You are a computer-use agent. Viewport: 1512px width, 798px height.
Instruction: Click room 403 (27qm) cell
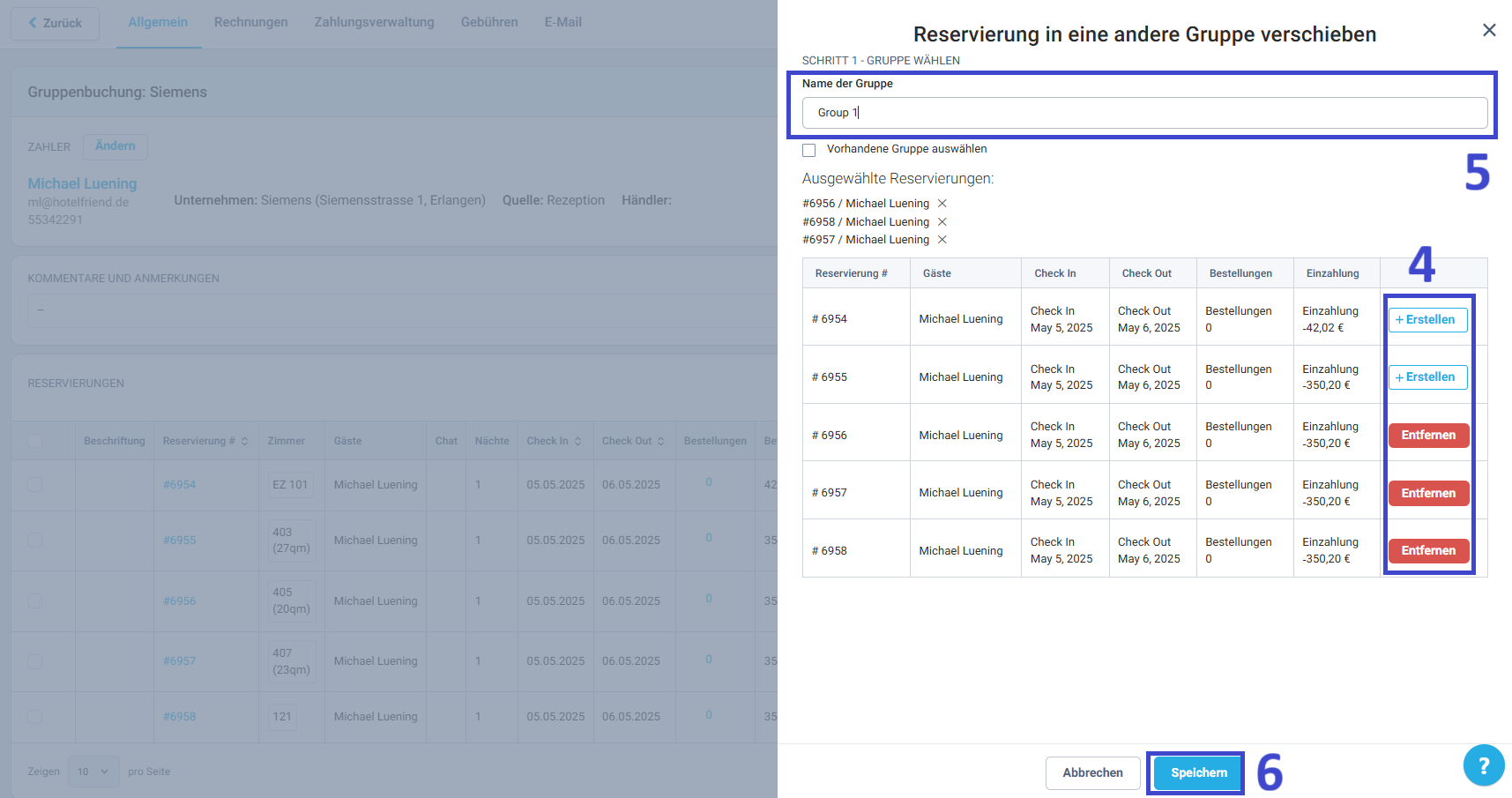(x=291, y=540)
